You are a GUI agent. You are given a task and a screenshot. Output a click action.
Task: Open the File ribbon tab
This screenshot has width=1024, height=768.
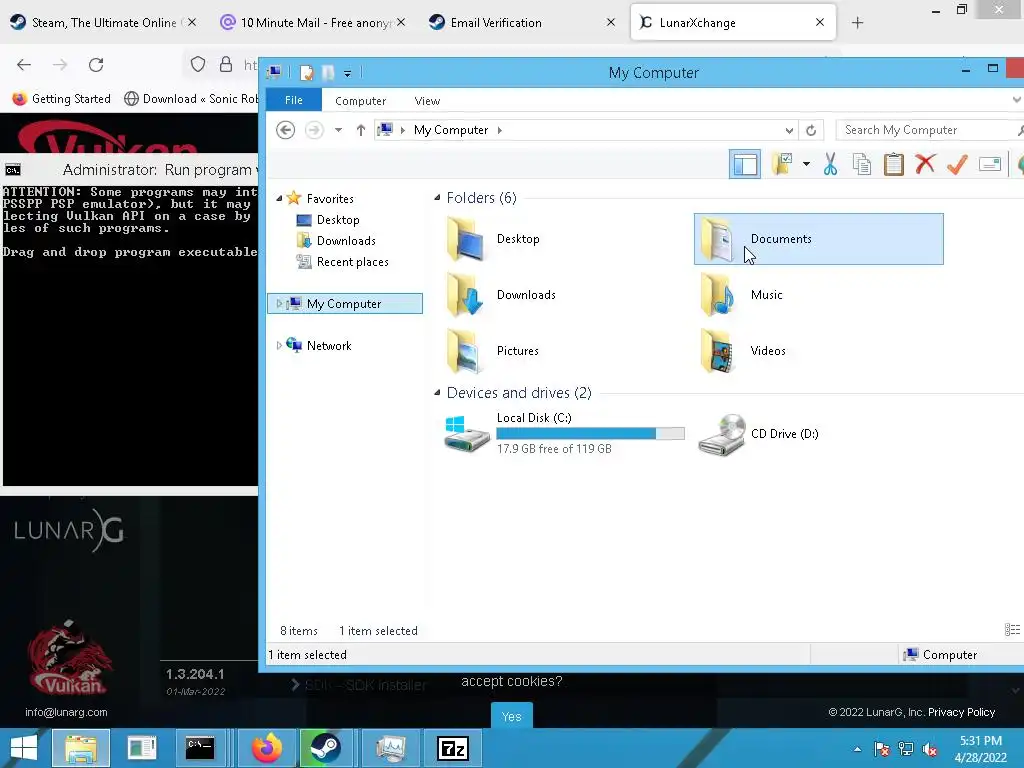294,101
